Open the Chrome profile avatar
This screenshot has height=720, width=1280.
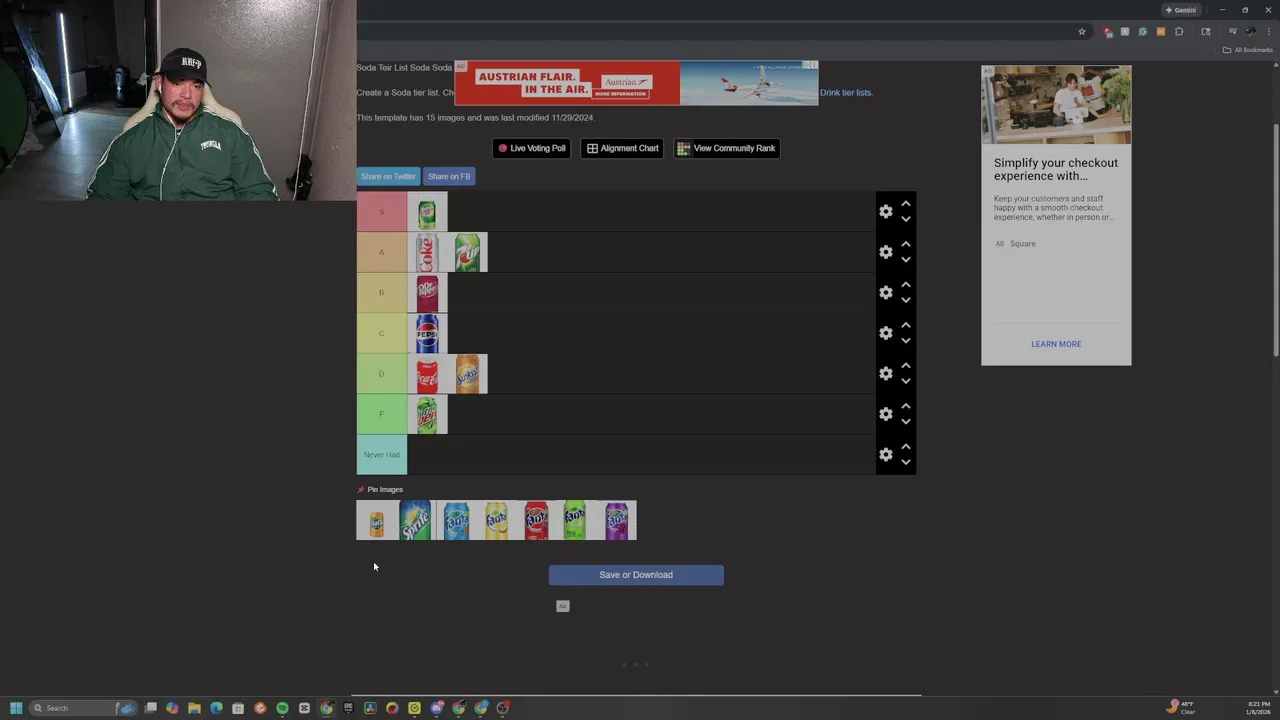coord(1250,32)
